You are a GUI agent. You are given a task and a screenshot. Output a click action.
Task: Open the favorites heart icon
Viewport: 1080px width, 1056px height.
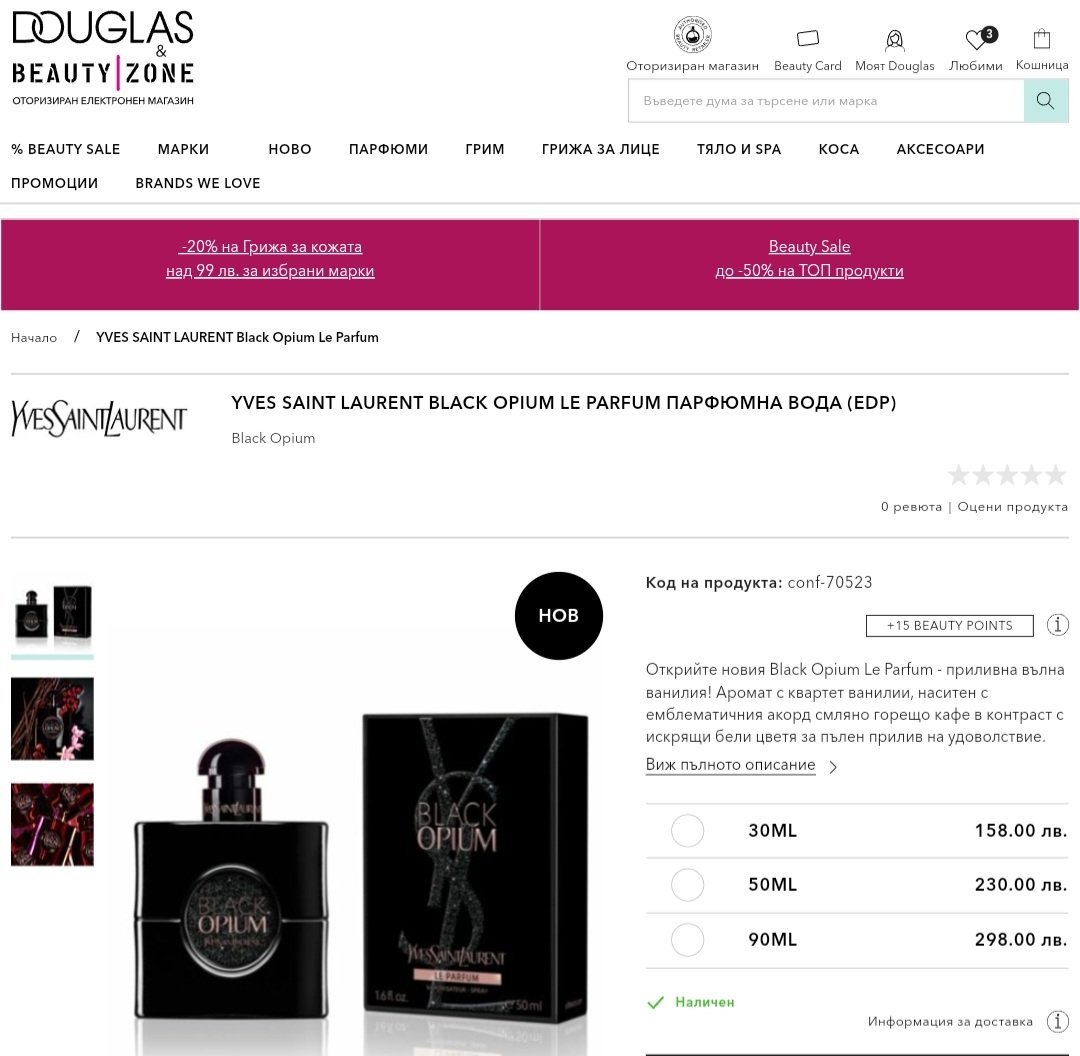[976, 39]
